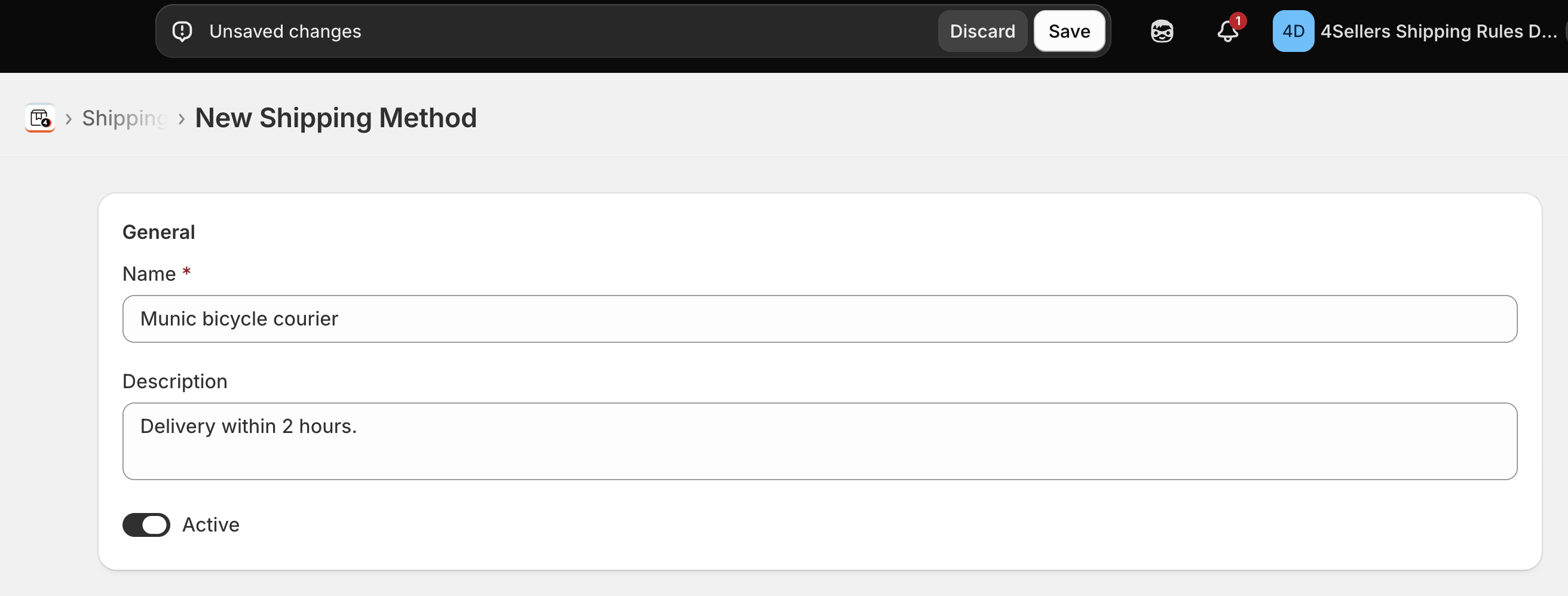Toggle the Active switch off

click(146, 524)
